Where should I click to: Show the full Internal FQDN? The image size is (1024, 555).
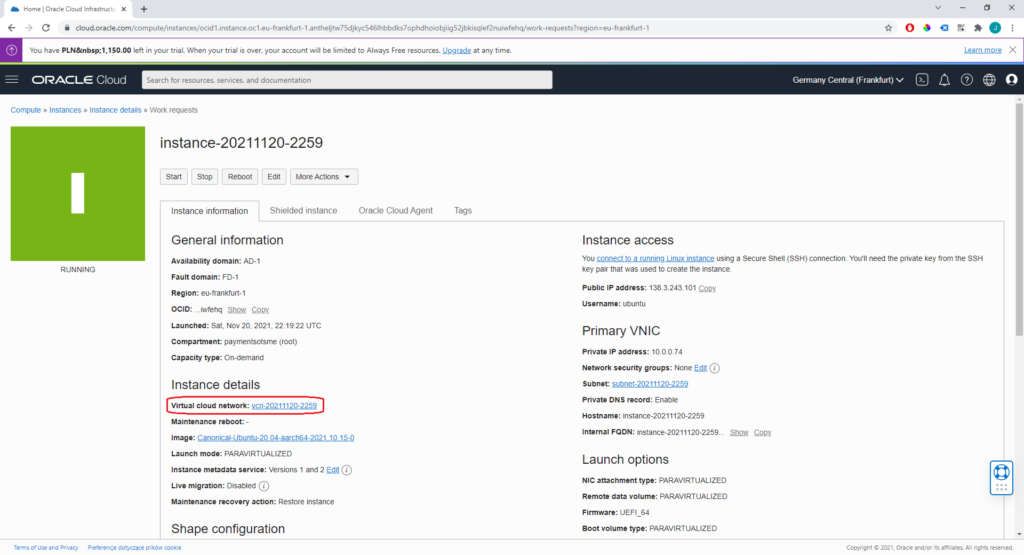click(x=739, y=432)
